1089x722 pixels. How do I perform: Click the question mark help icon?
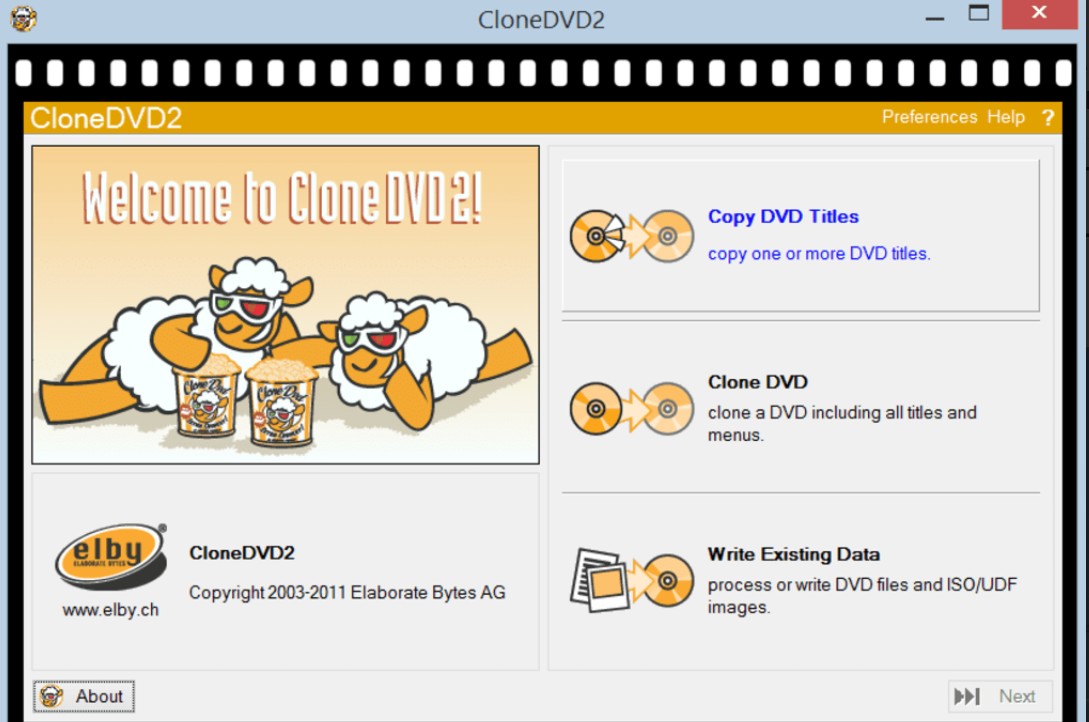pos(1048,117)
